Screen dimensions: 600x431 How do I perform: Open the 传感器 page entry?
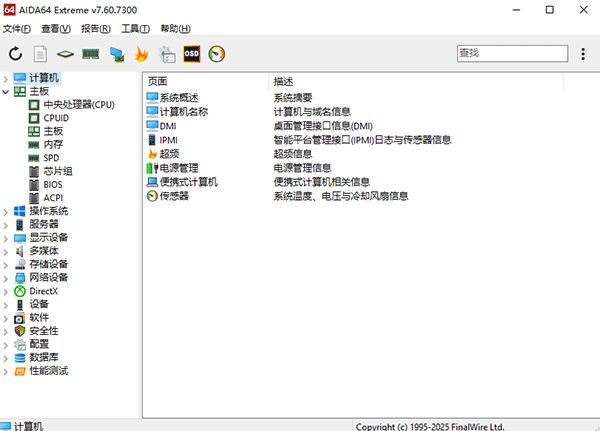coord(174,196)
